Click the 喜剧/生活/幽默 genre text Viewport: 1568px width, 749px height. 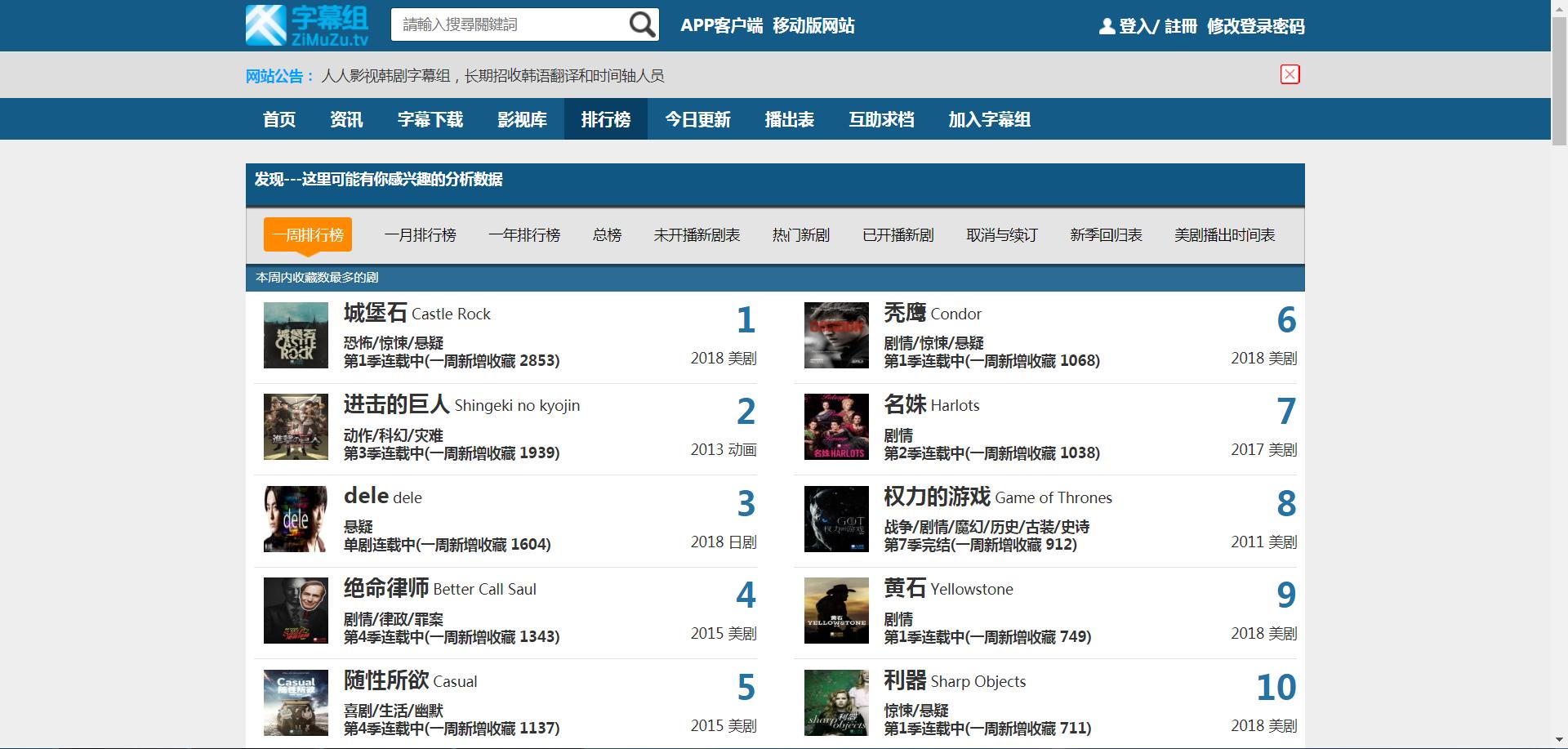394,711
